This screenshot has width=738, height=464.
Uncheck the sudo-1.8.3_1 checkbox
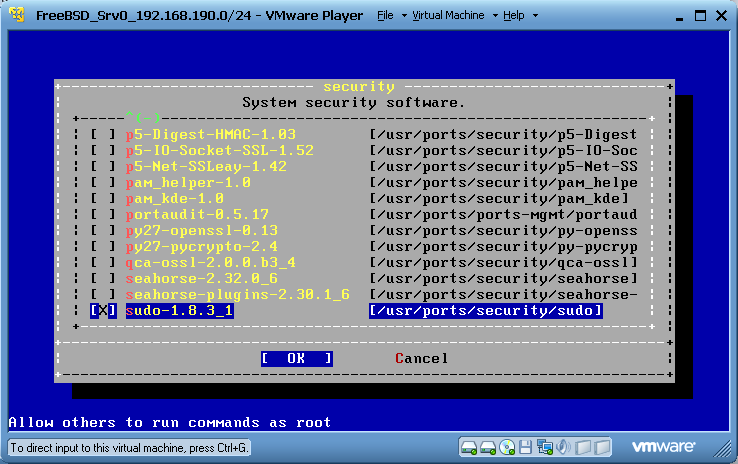click(x=103, y=311)
